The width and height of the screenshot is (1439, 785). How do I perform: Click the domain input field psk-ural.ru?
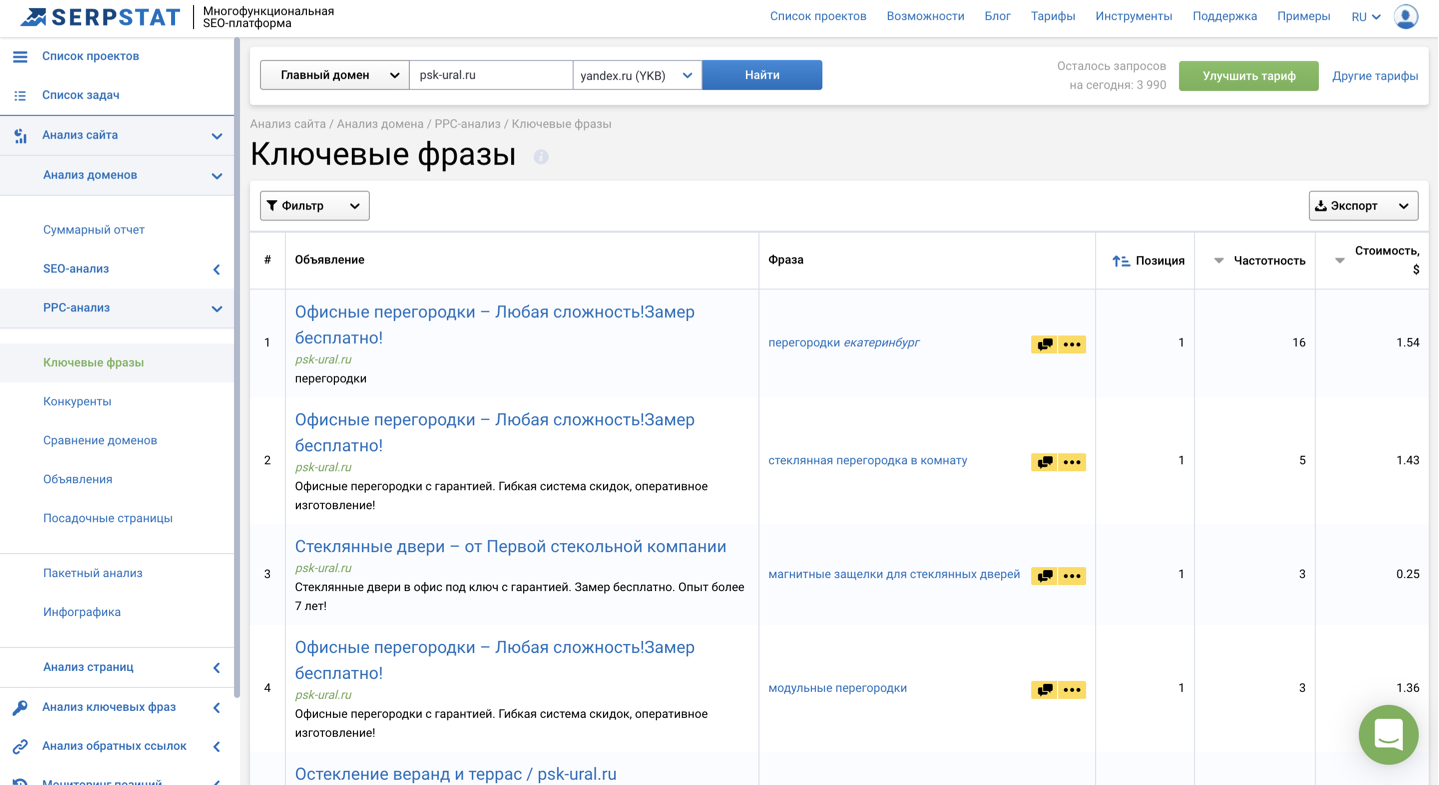(491, 75)
